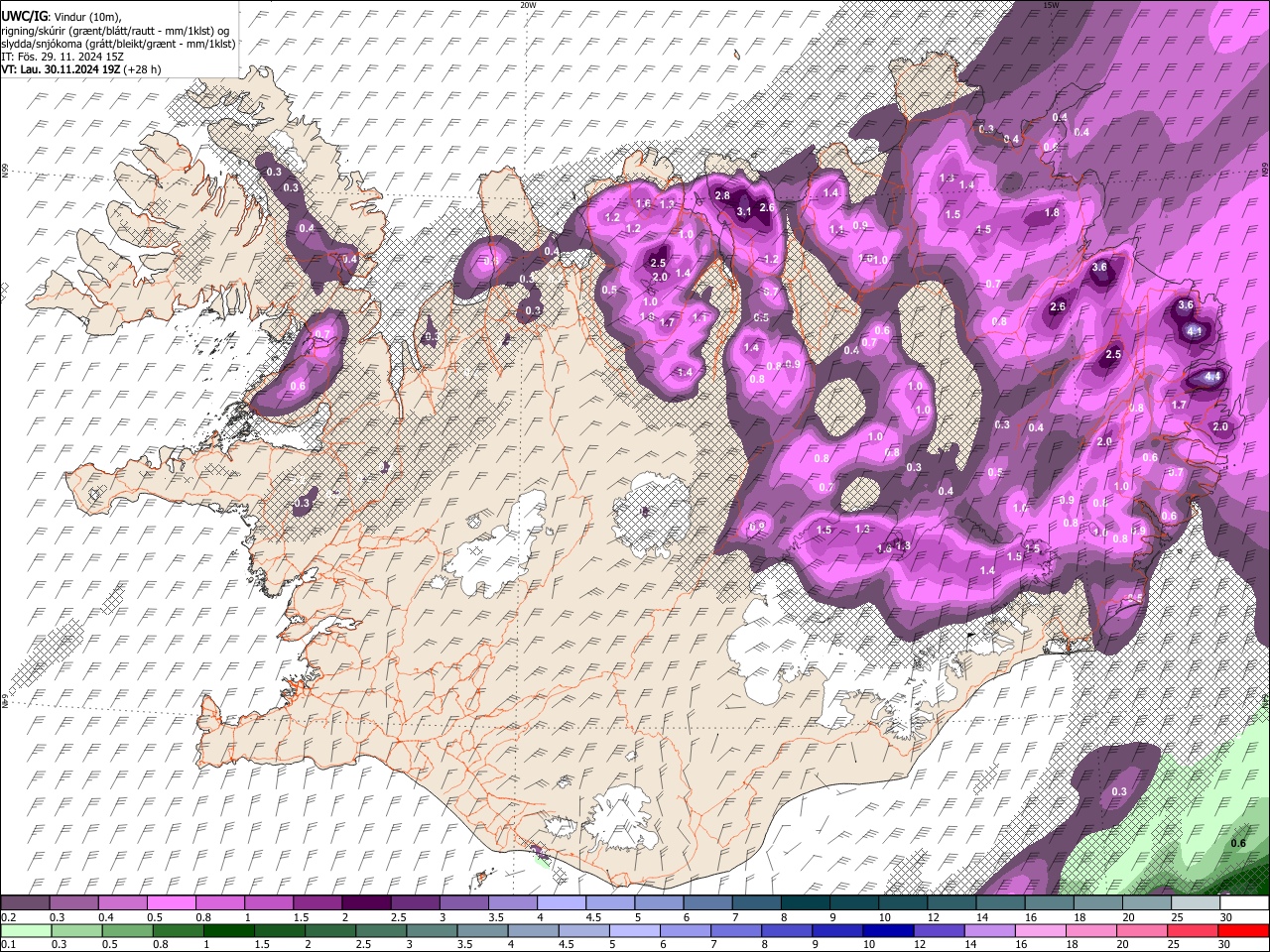Click the 15W longitude label
This screenshot has height=952, width=1270.
1051,5
